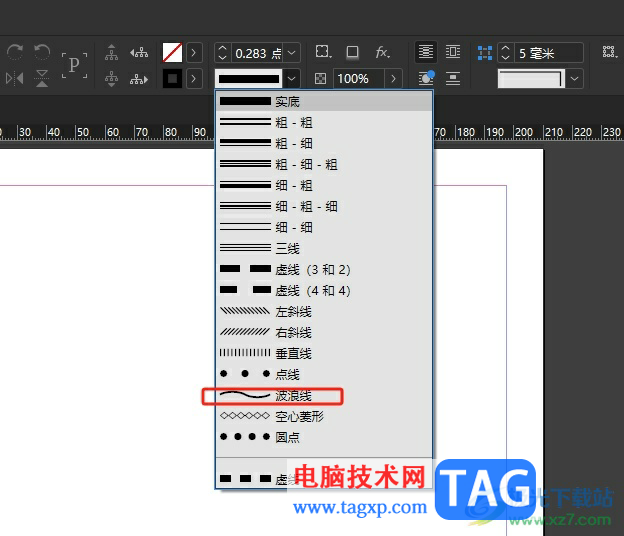Click the opacity checkerboard icon
The height and width of the screenshot is (536, 624).
[320, 78]
